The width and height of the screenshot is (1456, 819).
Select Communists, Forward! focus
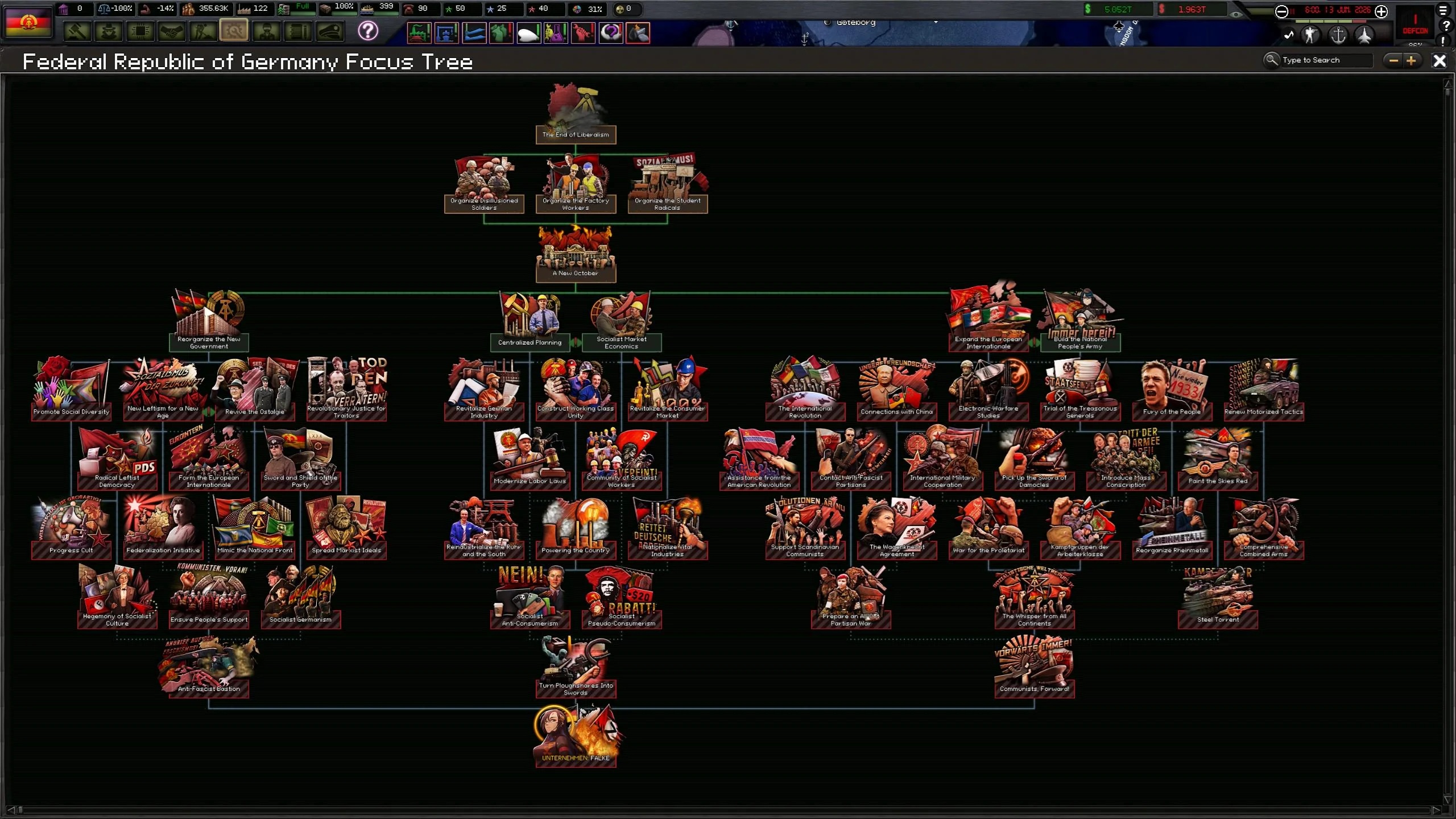pos(1034,668)
